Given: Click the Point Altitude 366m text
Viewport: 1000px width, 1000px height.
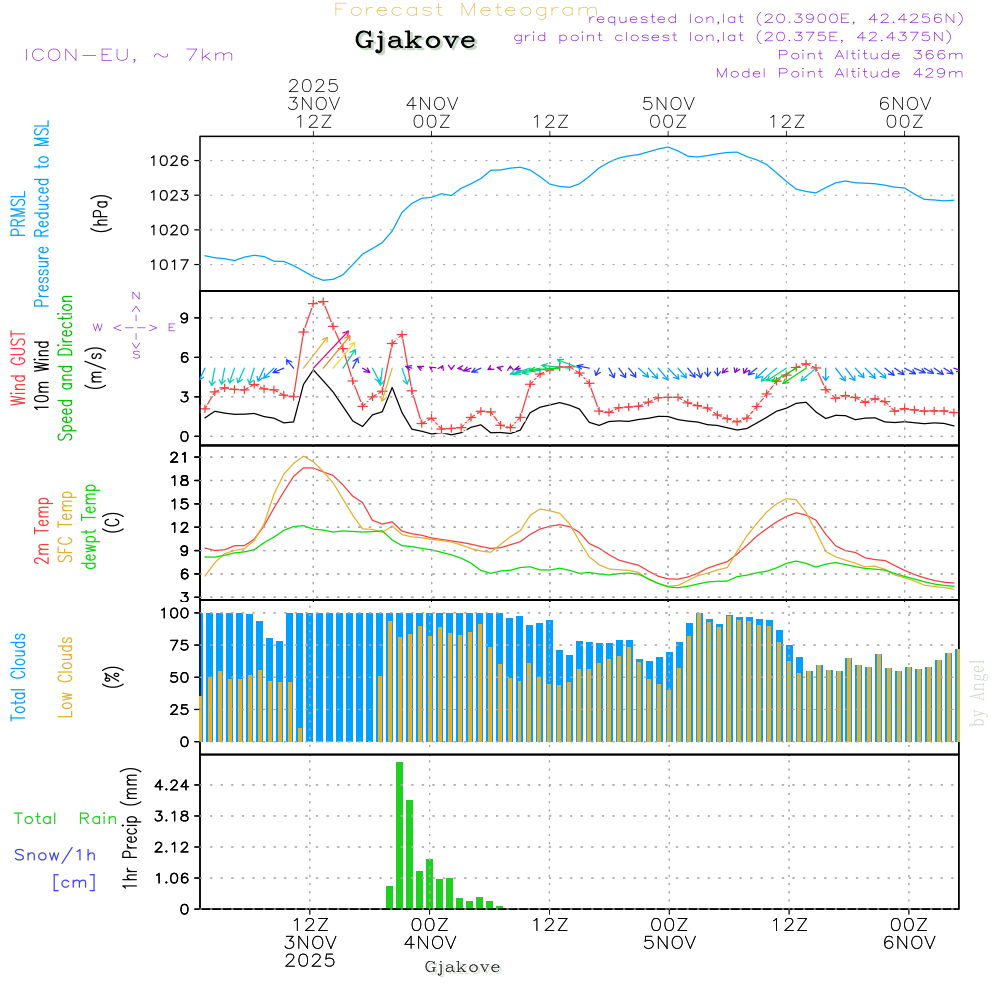Looking at the screenshot, I should 870,55.
